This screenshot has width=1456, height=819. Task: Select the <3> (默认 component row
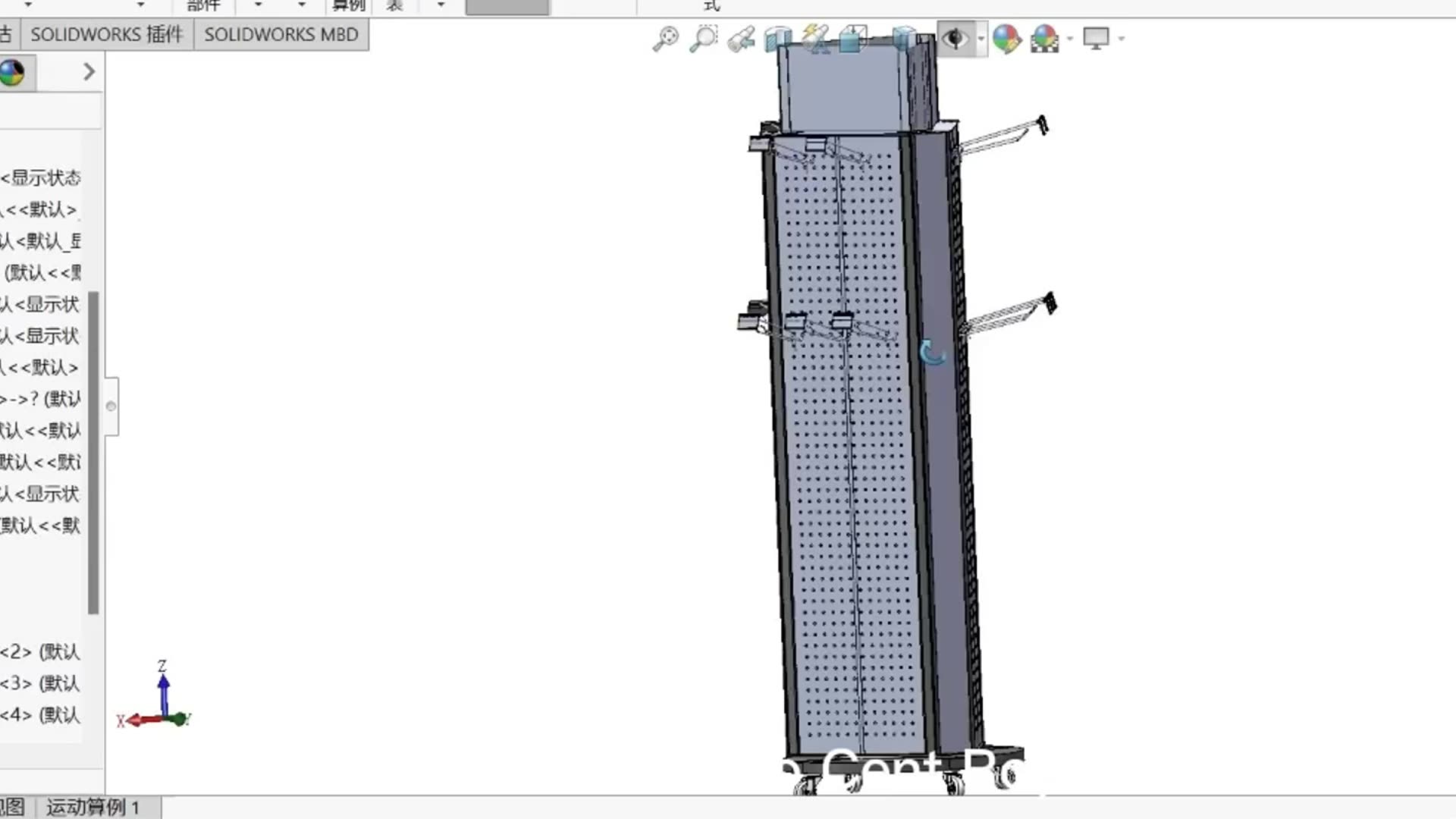tap(40, 684)
